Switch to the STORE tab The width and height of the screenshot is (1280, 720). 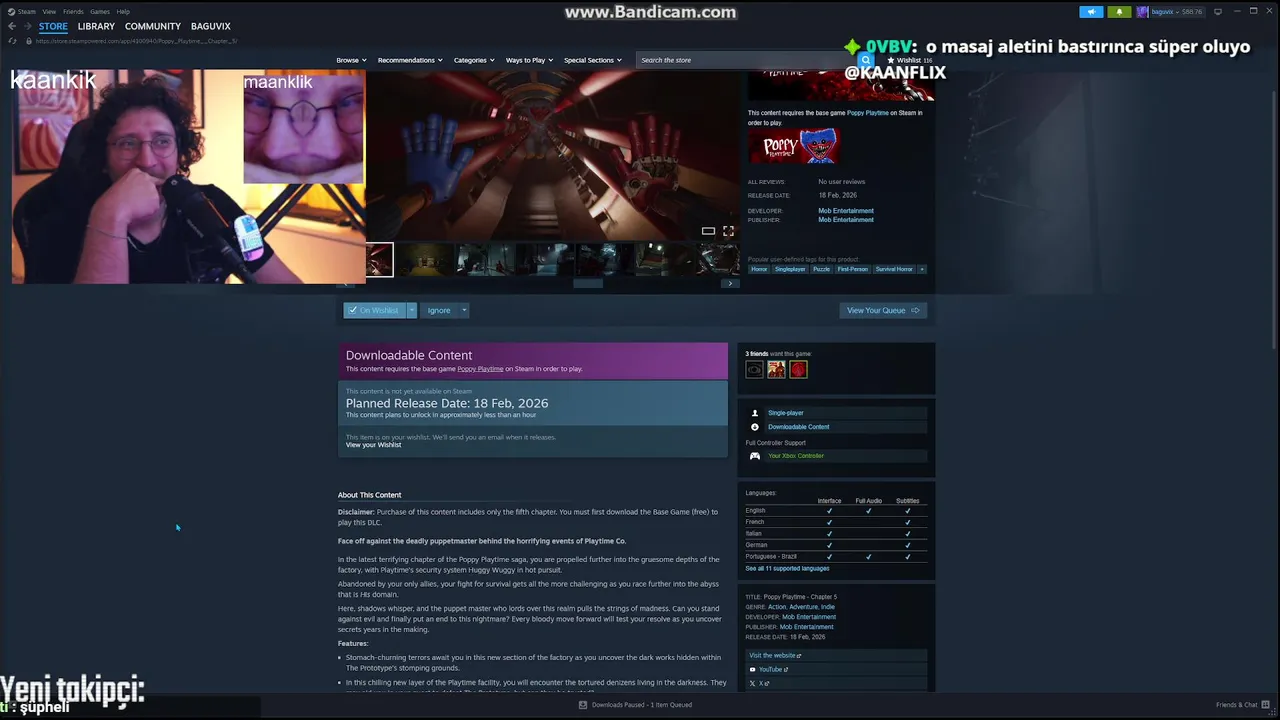53,26
